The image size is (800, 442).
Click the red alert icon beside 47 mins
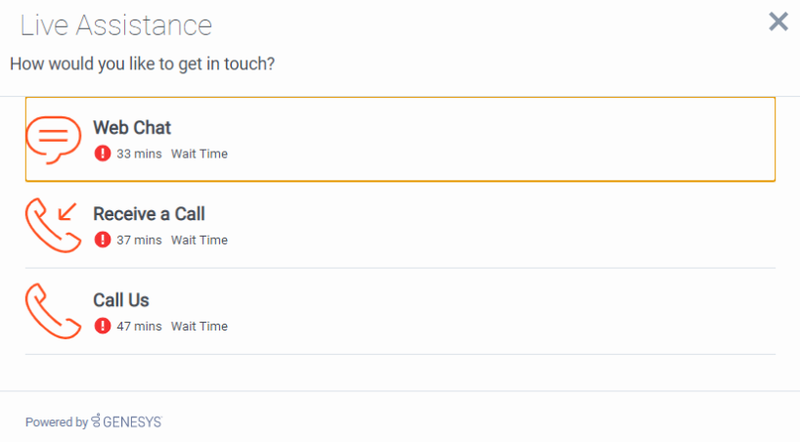tap(103, 326)
